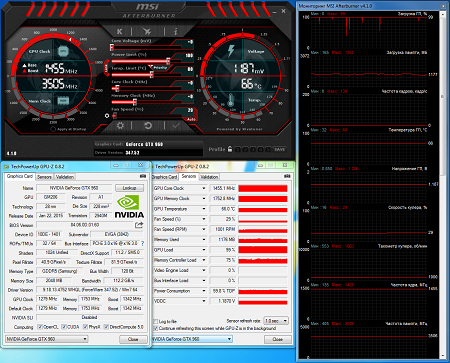Viewport: 450px width, 363px height.
Task: Launch Kombustor with the K icon
Action: point(119,31)
